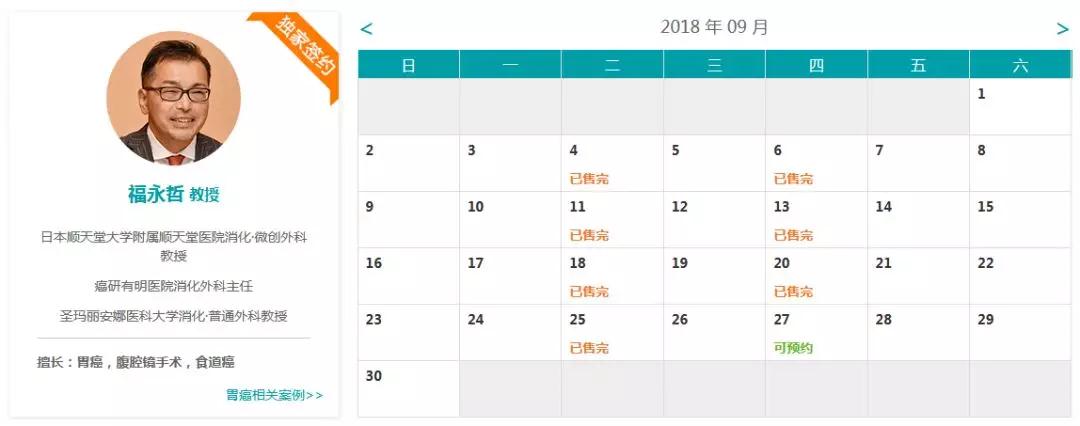The image size is (1080, 426).
Task: Select September 15 date cell
Action: [x=1020, y=220]
